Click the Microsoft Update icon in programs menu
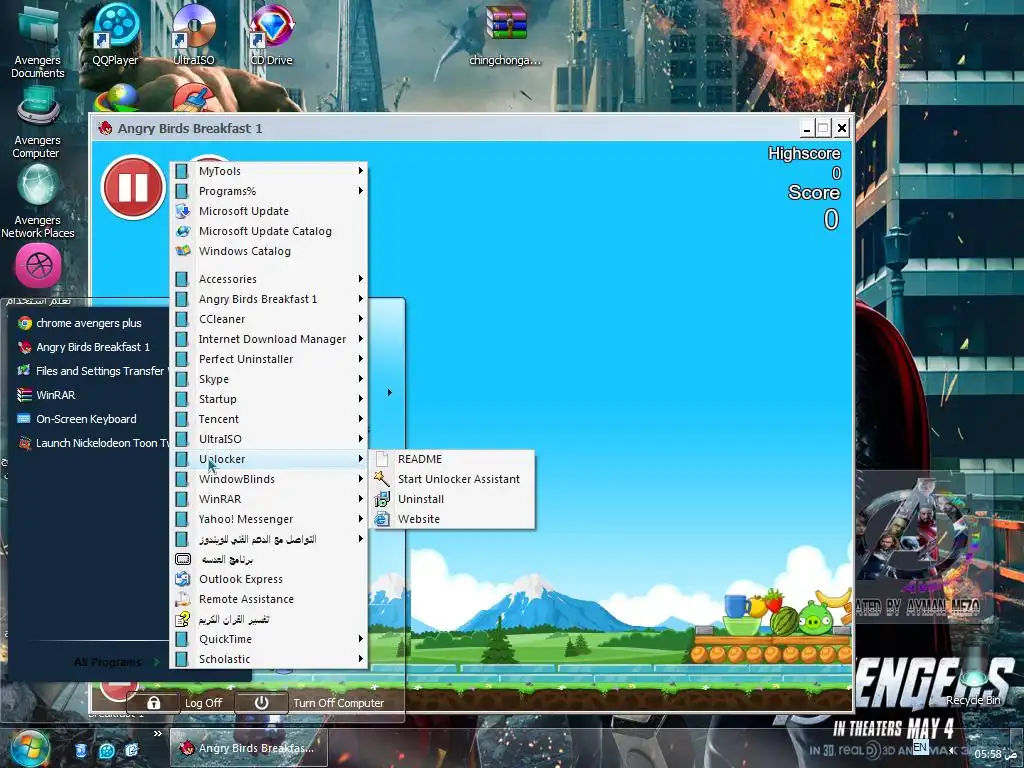 pos(183,211)
